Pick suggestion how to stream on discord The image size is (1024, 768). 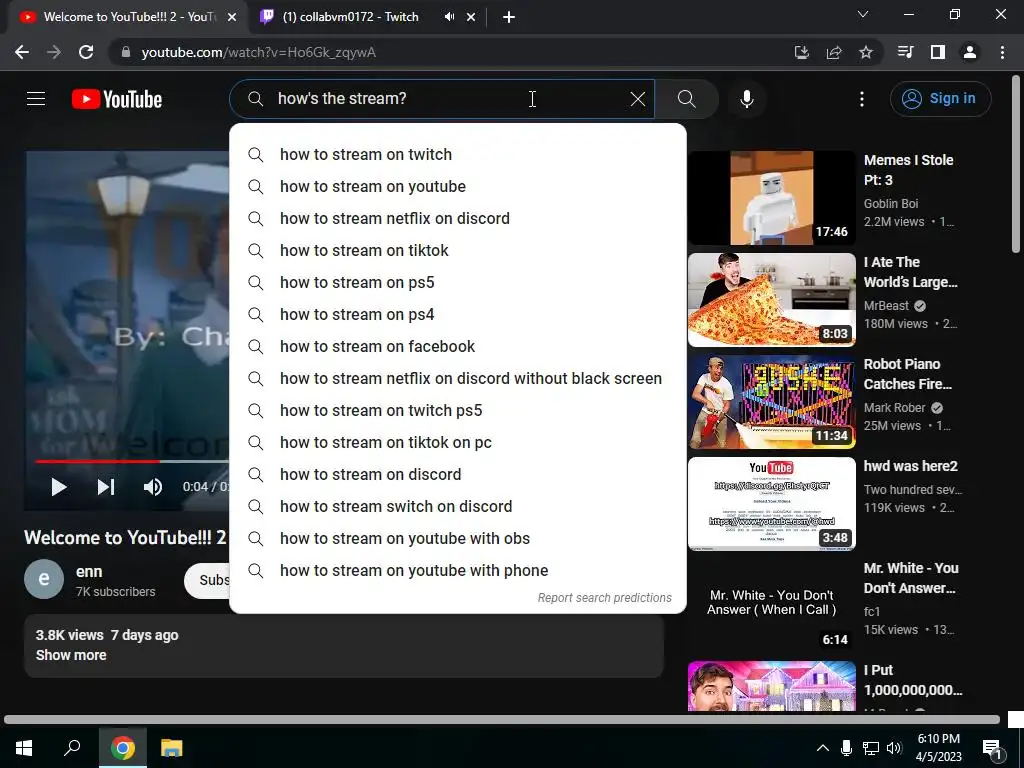coord(458,475)
